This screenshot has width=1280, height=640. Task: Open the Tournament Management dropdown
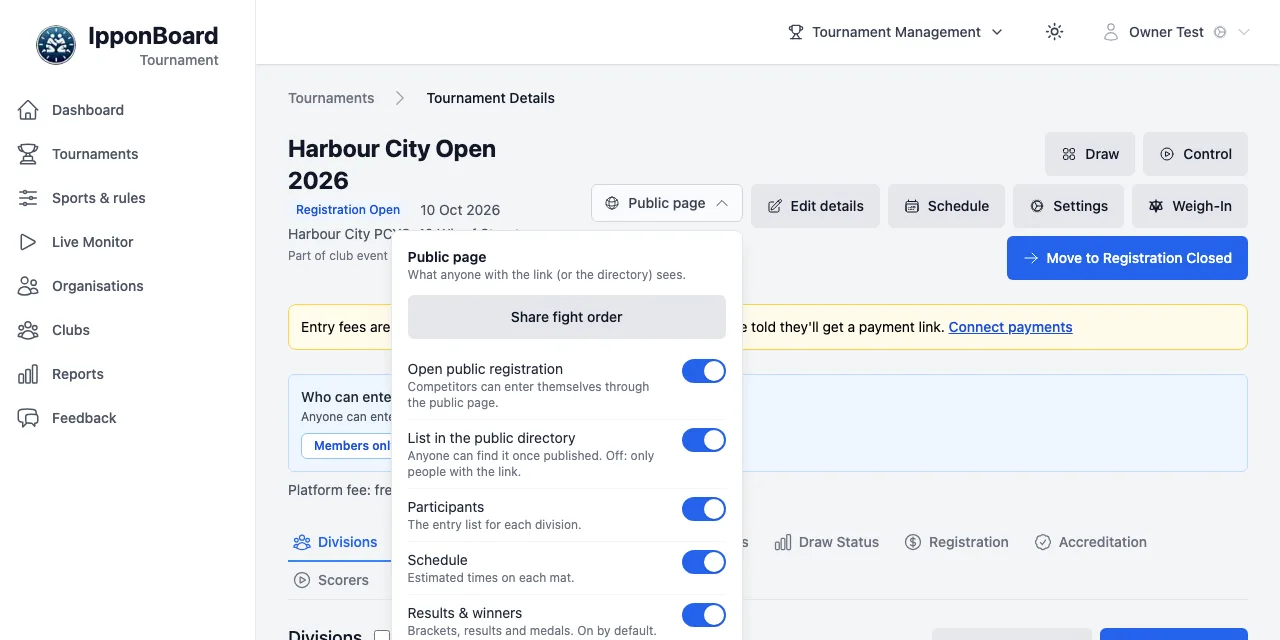pyautogui.click(x=895, y=32)
